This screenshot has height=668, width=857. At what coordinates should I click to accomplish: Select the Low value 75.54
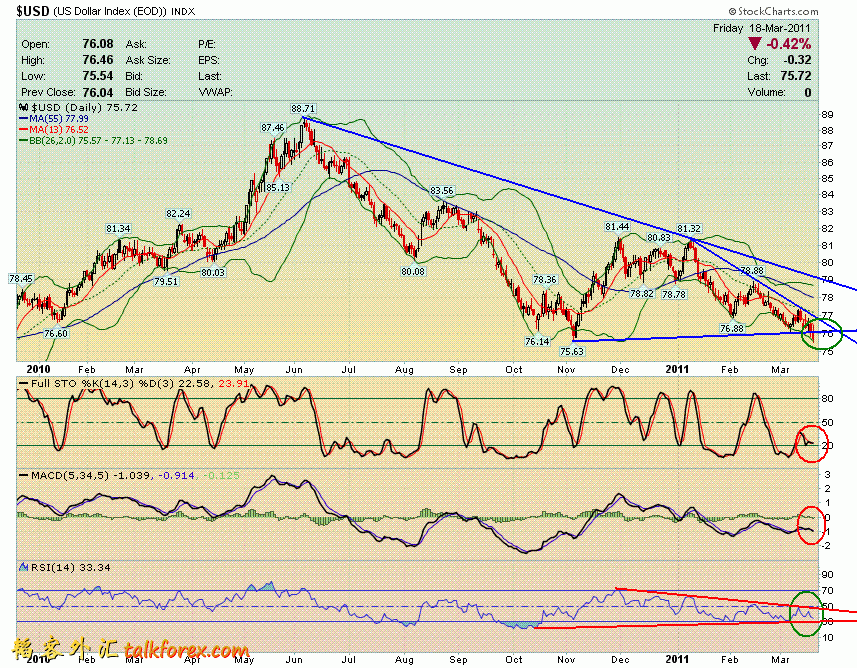tap(98, 75)
